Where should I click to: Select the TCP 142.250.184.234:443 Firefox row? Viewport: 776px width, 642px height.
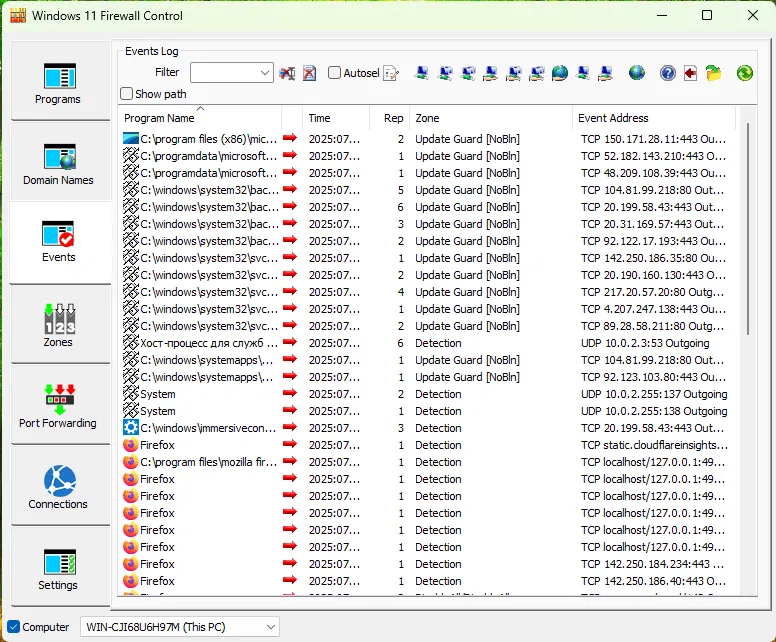point(428,564)
